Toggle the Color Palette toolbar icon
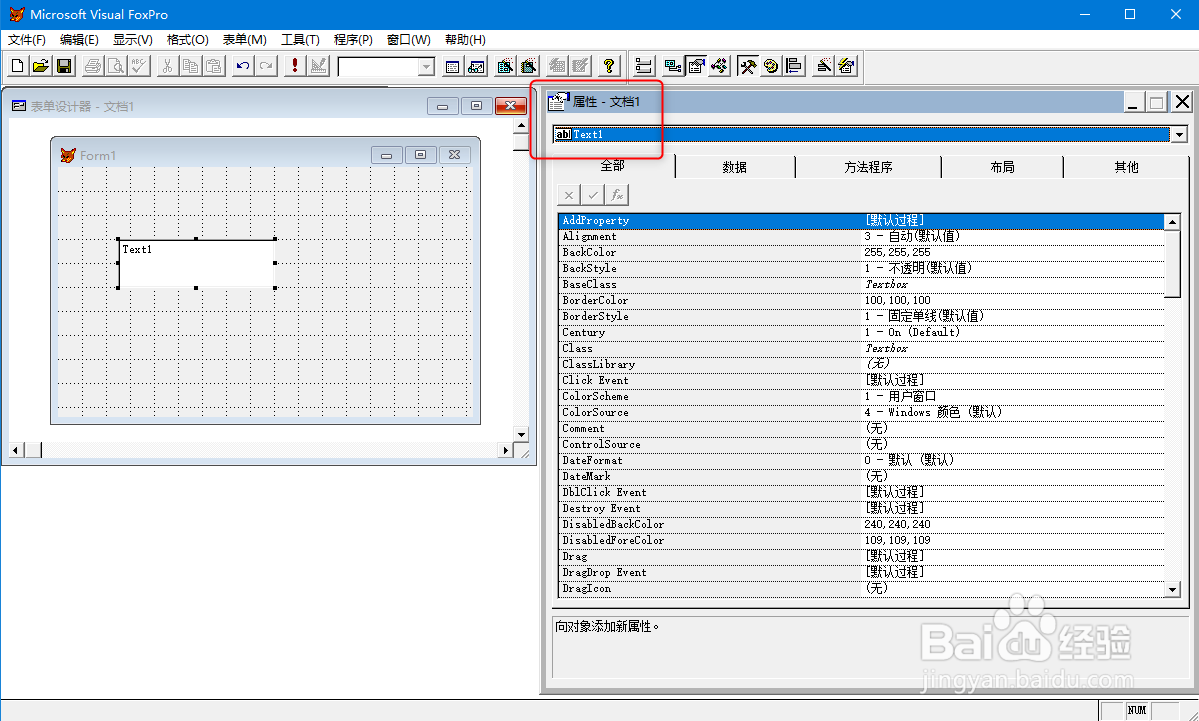This screenshot has width=1199, height=721. 771,67
